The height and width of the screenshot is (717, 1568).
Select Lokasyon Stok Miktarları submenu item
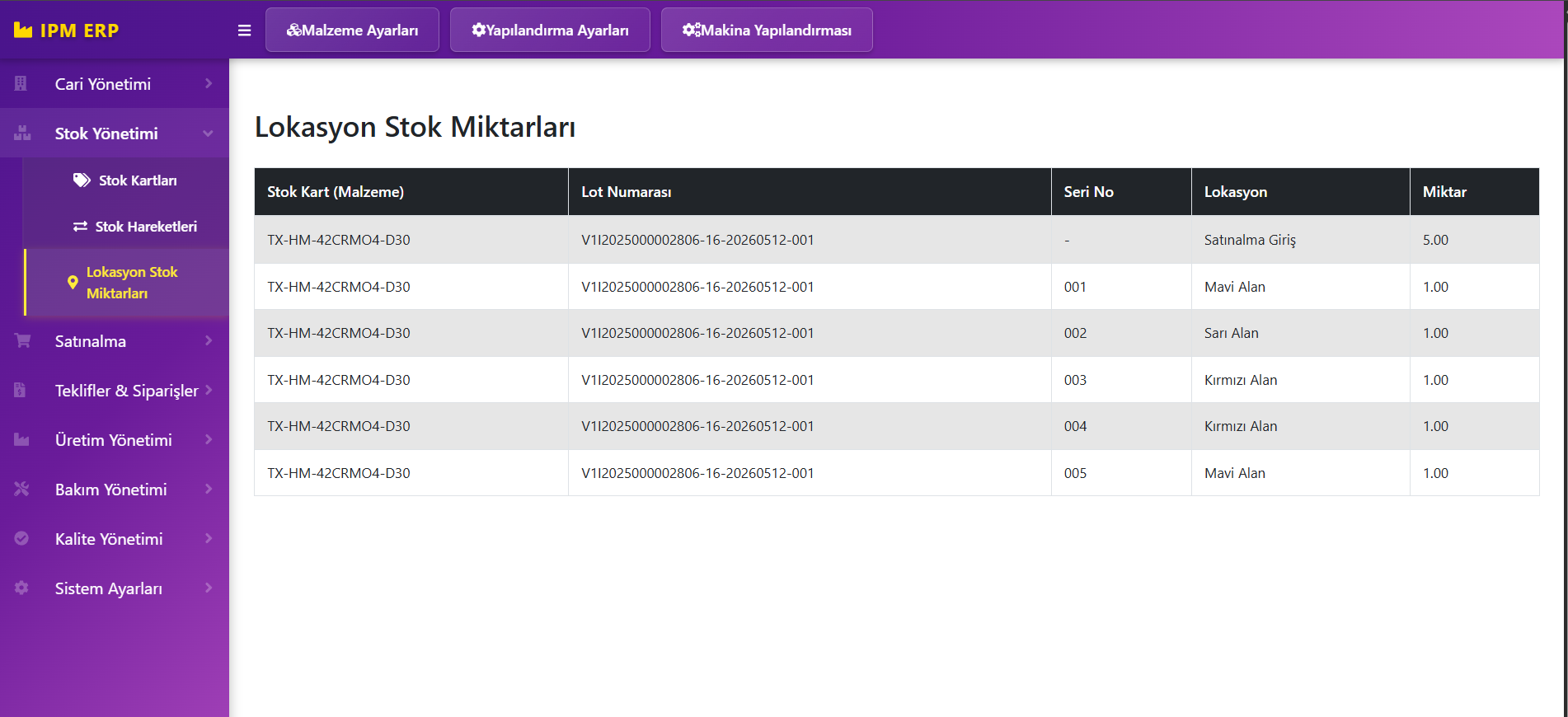tap(127, 283)
